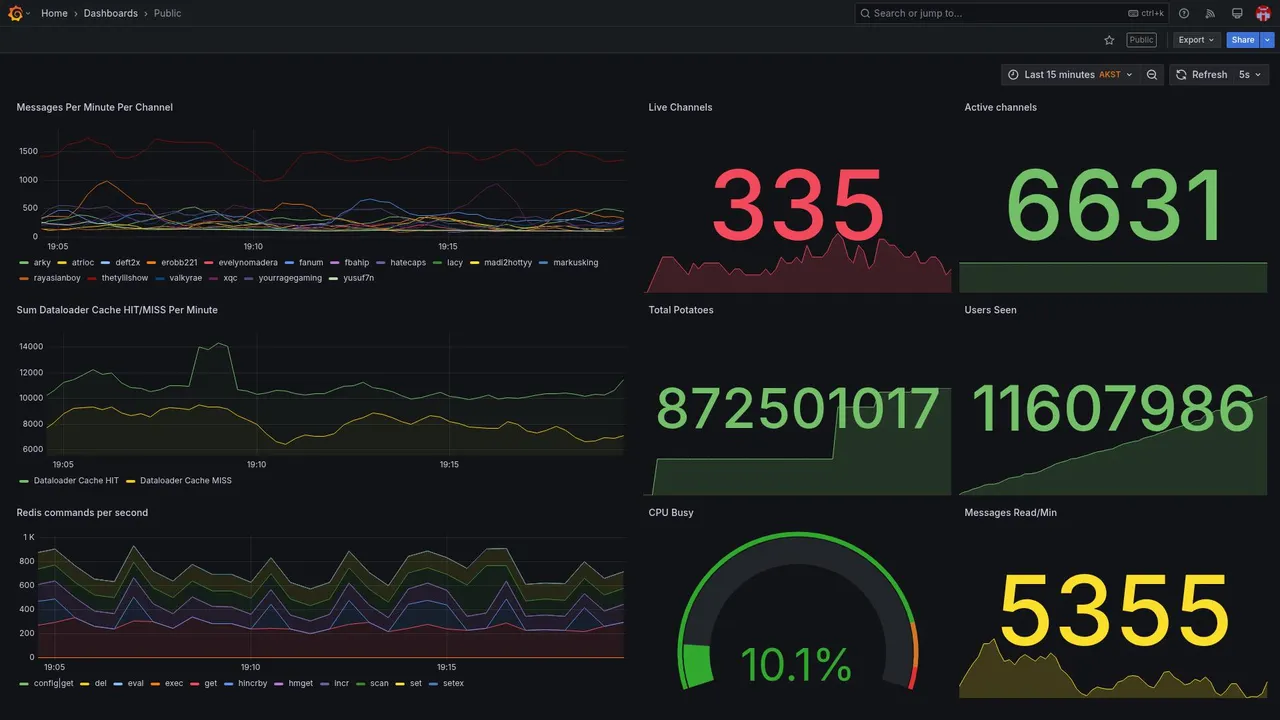
Task: Open the Grafana logo menu
Action: 16,13
